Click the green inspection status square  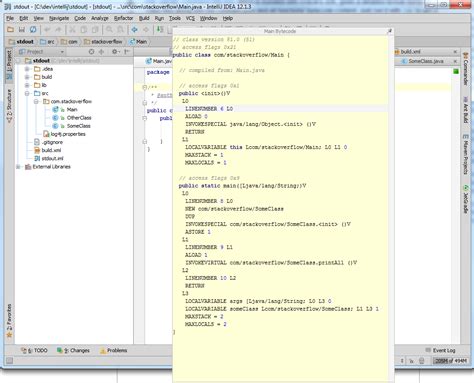(456, 71)
